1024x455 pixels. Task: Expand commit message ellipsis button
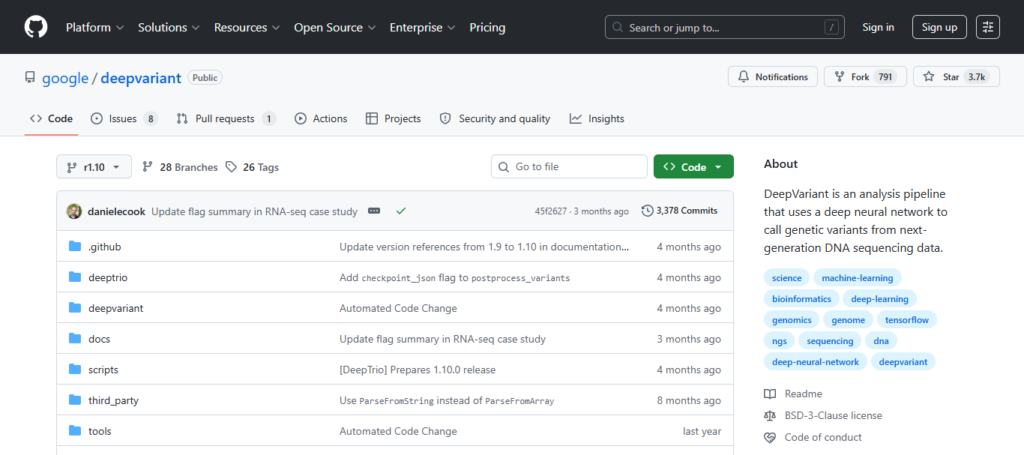(374, 212)
